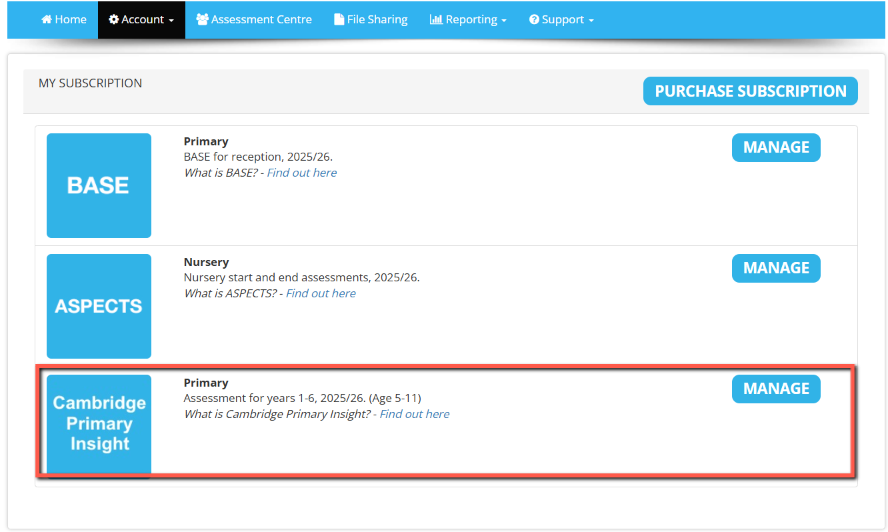888x532 pixels.
Task: Manage the BASE reception subscription
Action: [x=776, y=147]
